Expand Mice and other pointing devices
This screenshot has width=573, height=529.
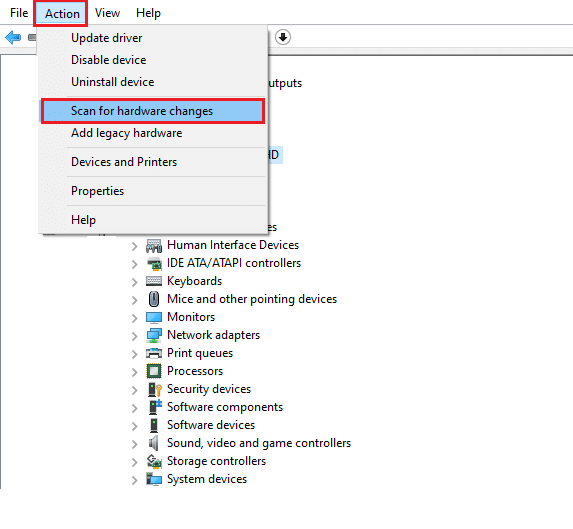[x=134, y=300]
